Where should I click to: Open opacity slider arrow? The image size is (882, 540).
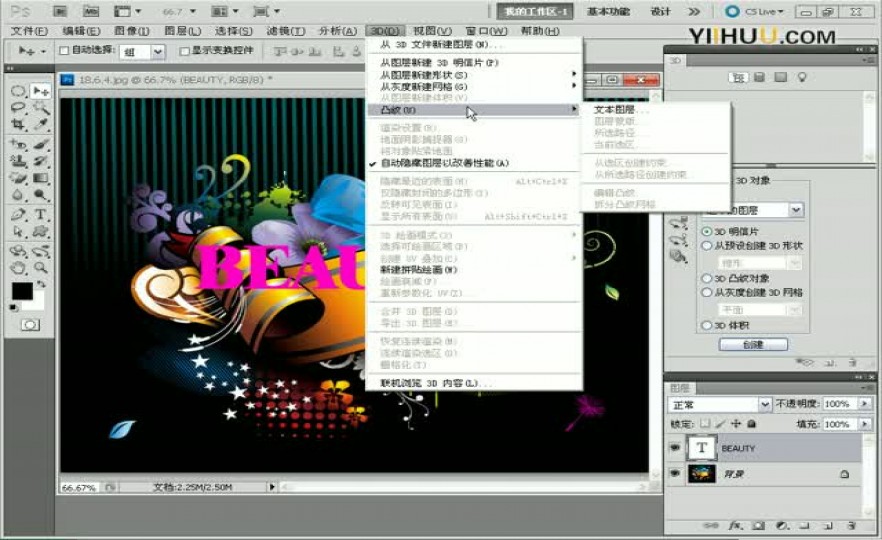pos(865,404)
